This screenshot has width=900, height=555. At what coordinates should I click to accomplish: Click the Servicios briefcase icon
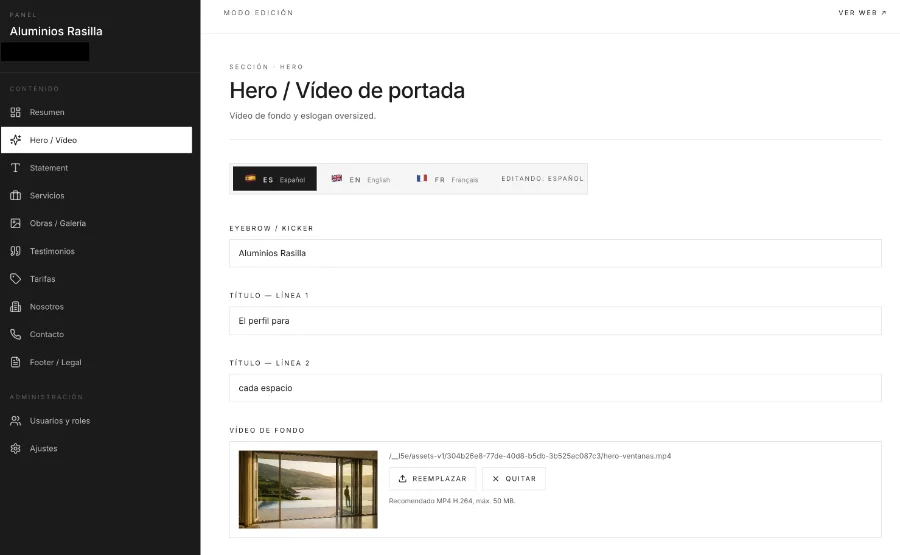point(15,195)
